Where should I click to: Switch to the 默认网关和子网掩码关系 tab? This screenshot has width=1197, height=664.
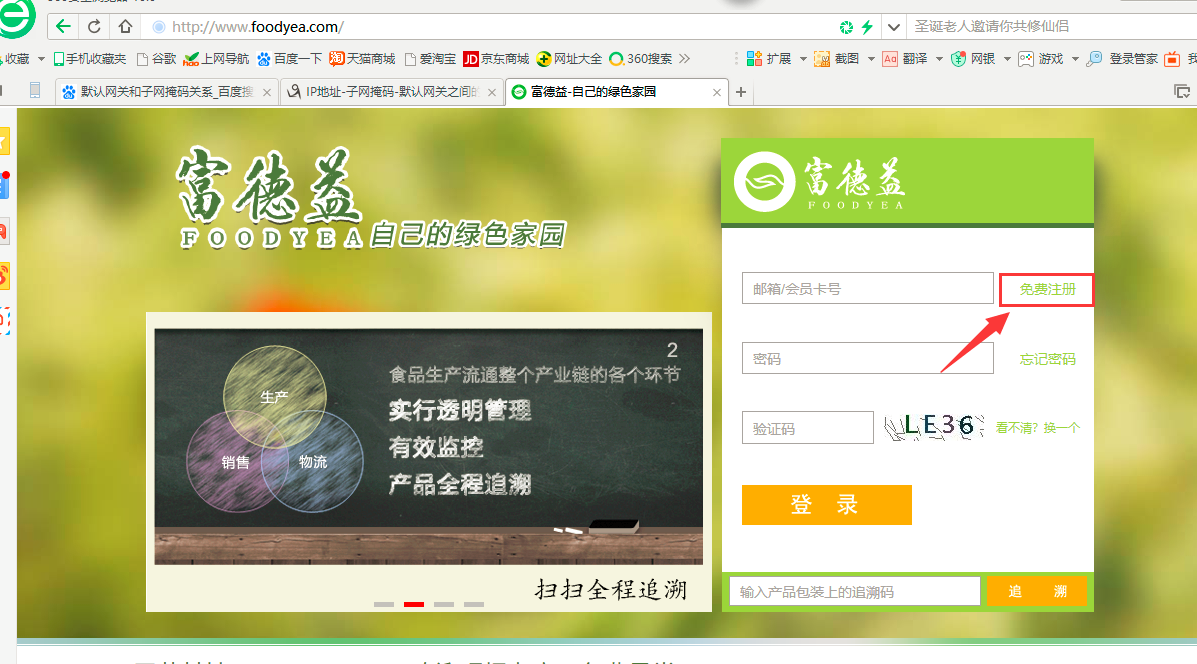166,92
